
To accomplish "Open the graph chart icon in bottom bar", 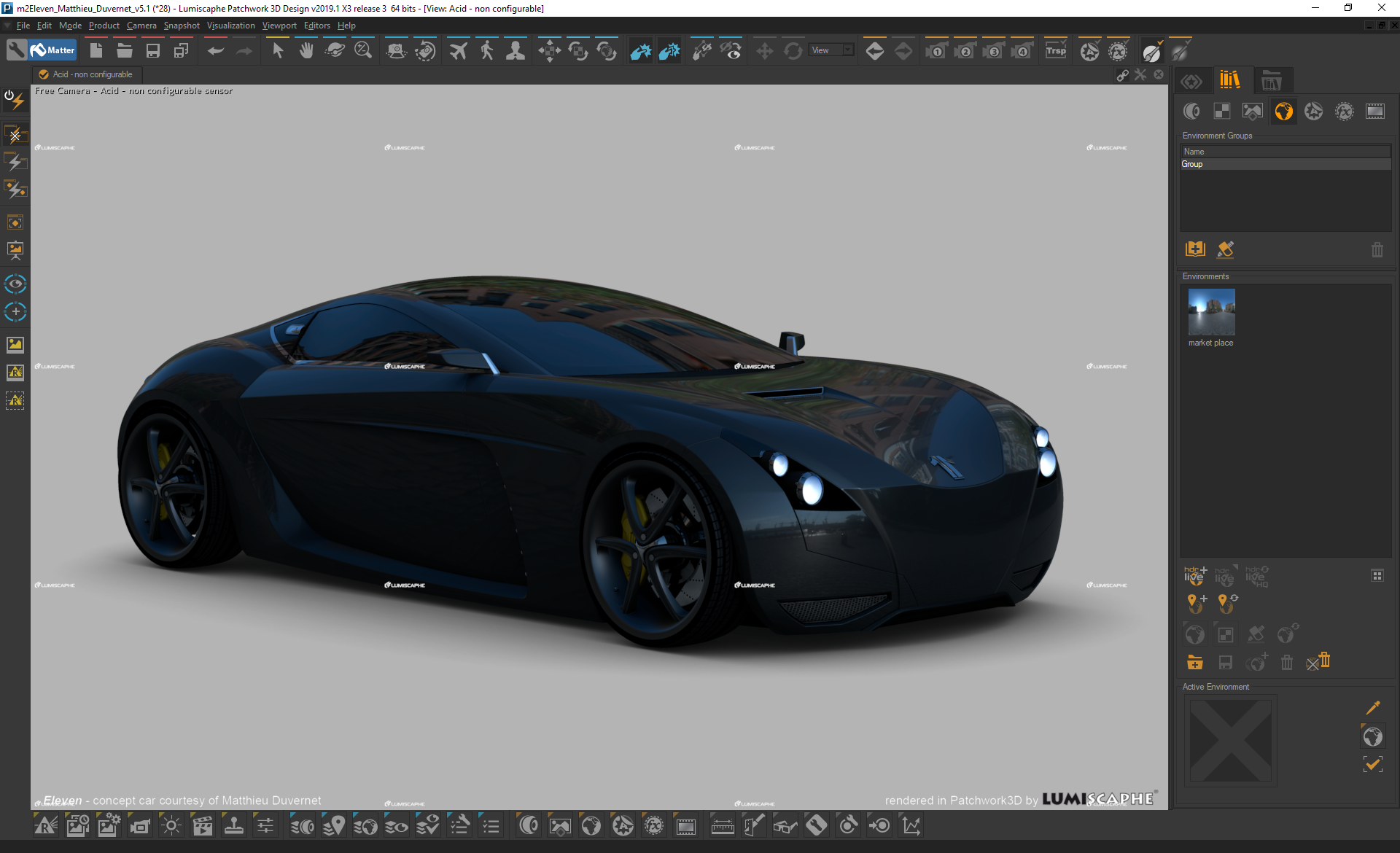I will click(911, 826).
